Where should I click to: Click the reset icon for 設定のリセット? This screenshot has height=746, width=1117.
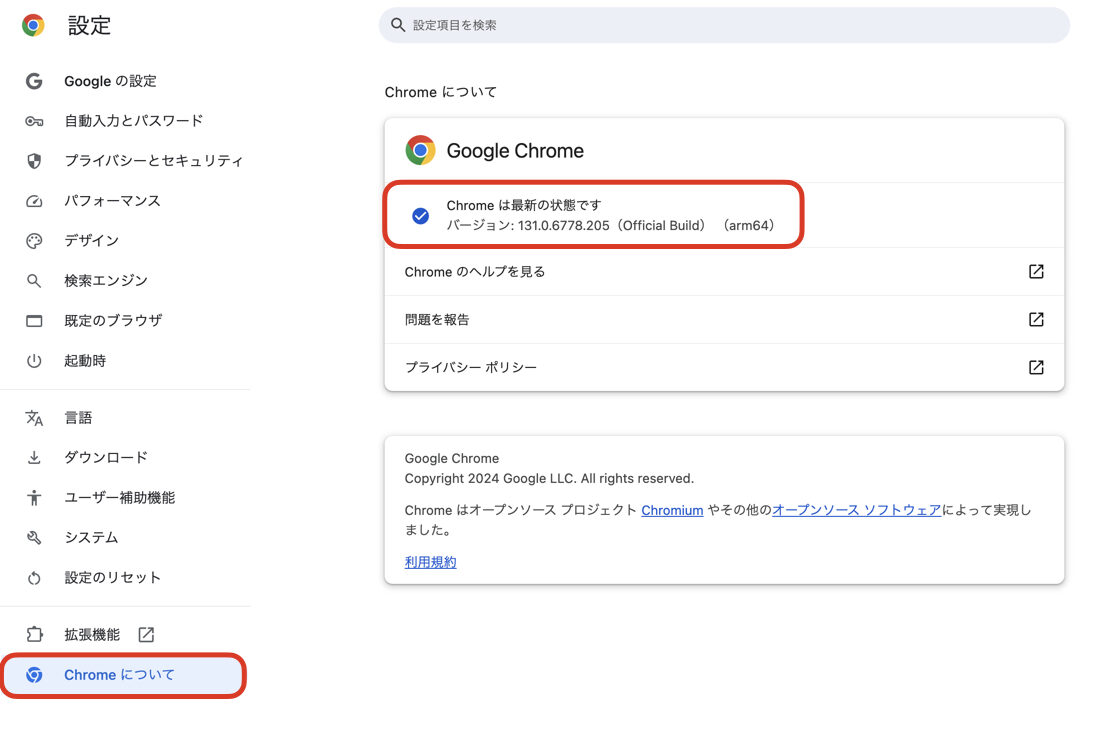[x=33, y=578]
